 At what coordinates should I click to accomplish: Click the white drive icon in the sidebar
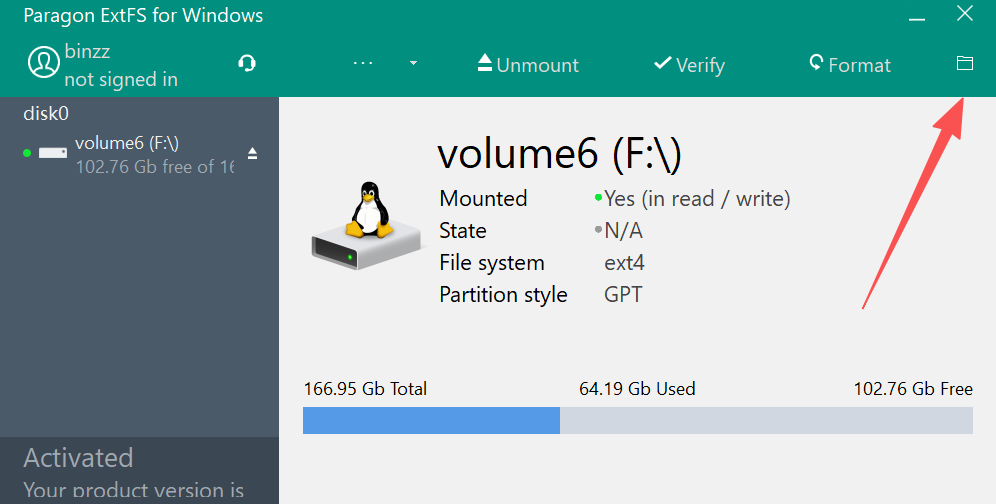[x=53, y=153]
